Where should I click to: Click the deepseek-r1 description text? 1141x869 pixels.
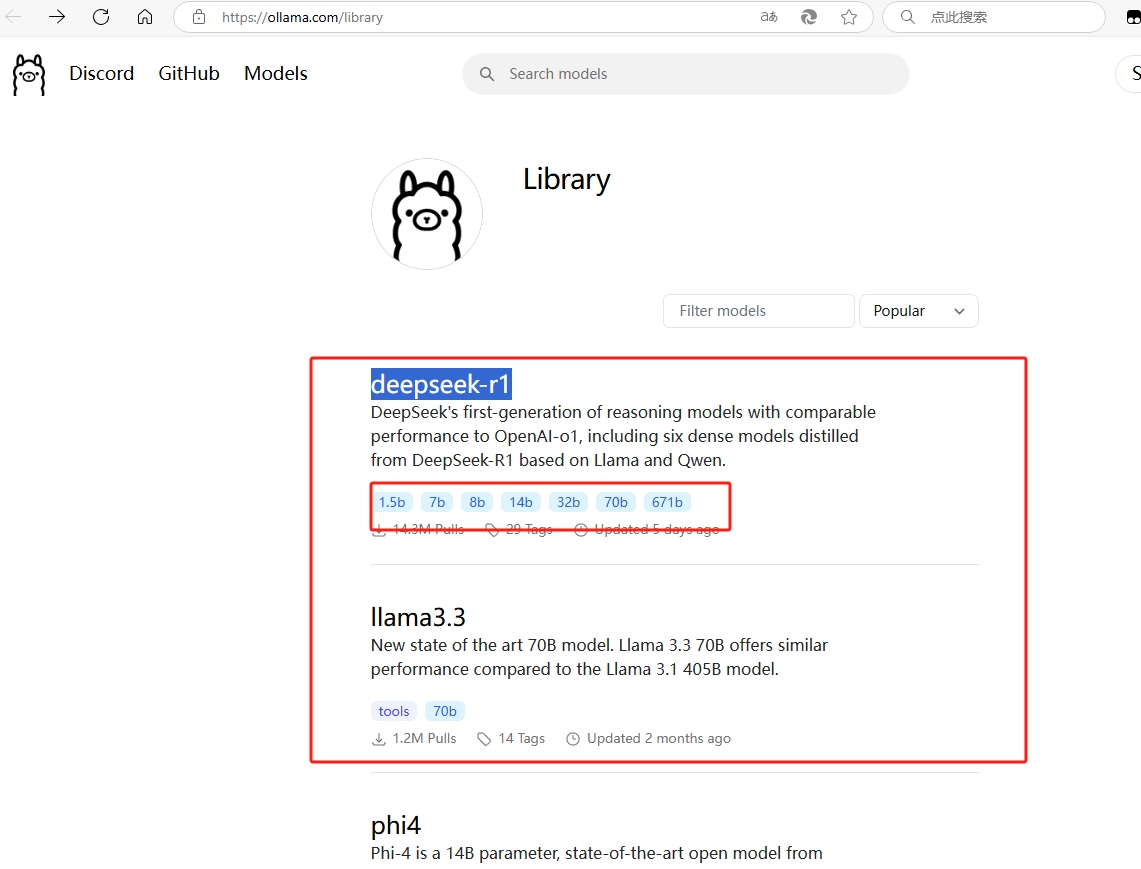[x=623, y=436]
